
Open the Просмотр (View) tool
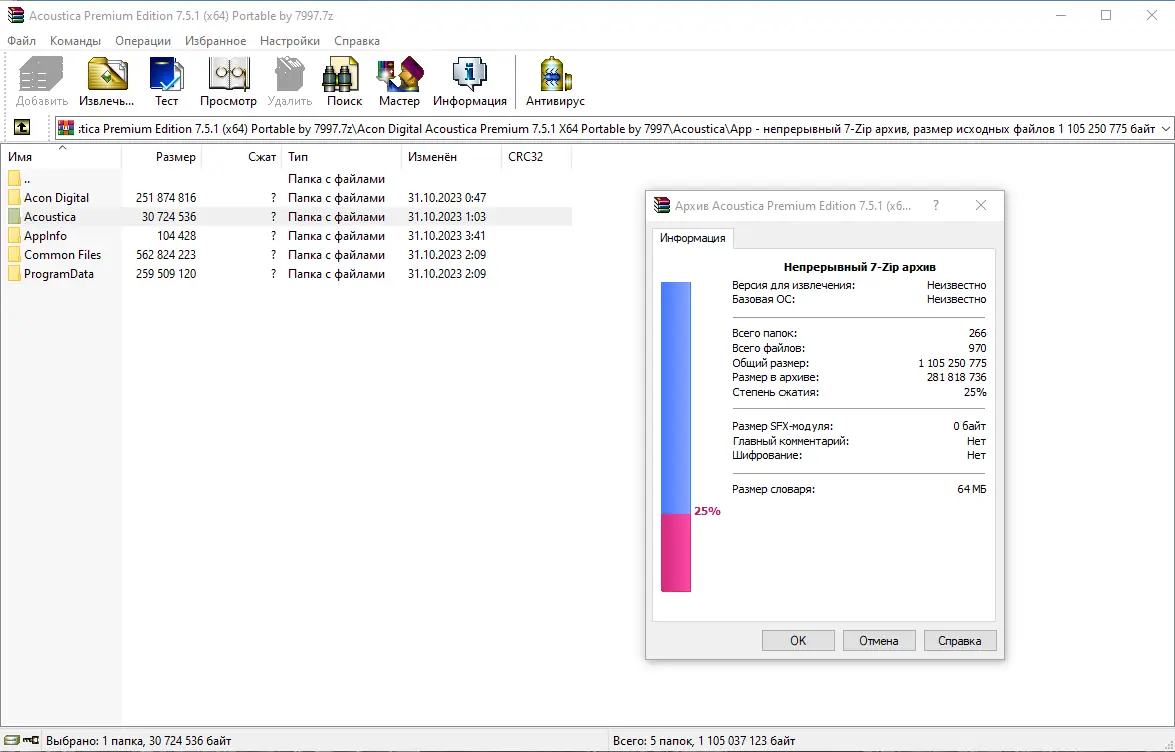point(228,75)
